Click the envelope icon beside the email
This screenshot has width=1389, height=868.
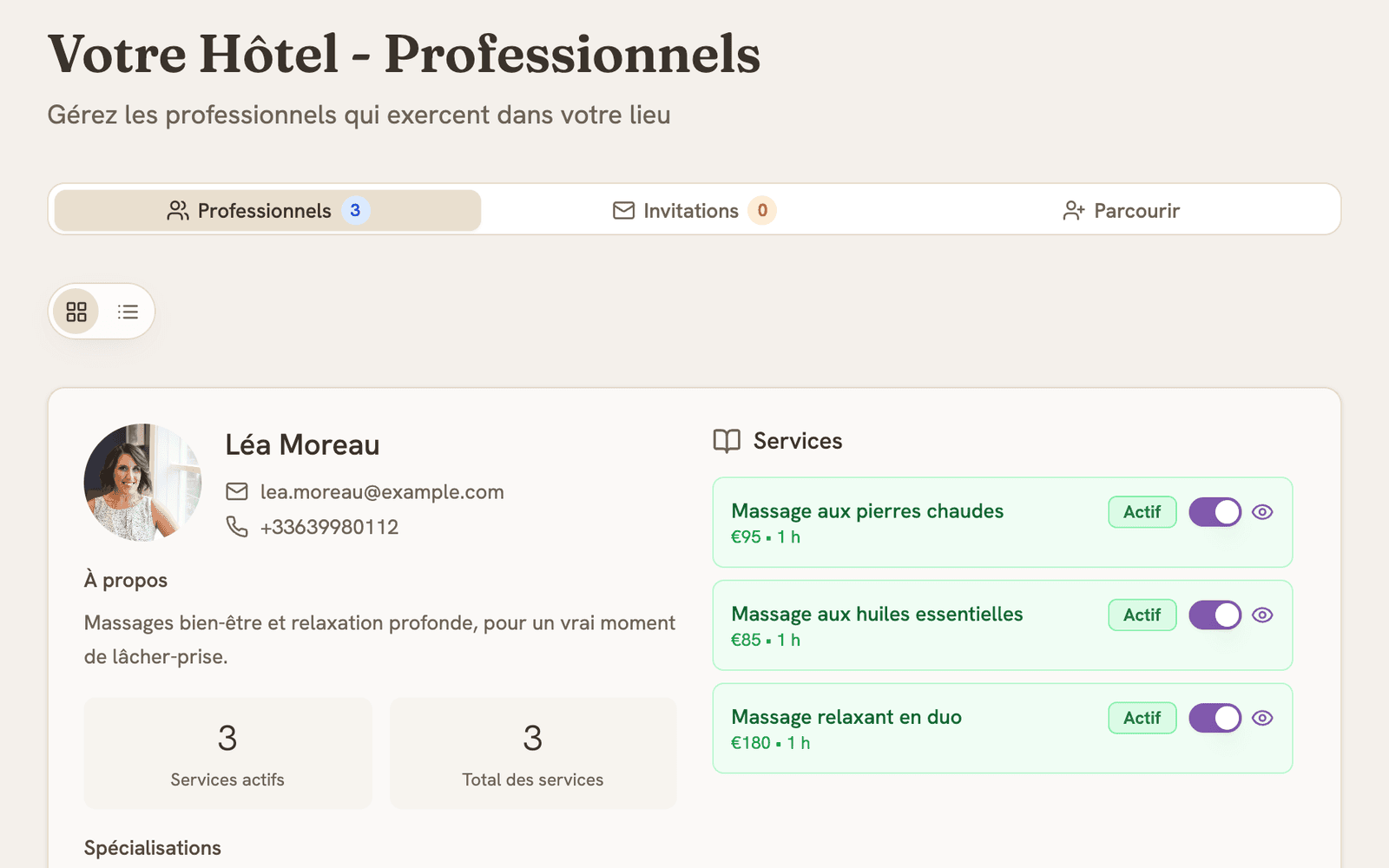[x=237, y=492]
